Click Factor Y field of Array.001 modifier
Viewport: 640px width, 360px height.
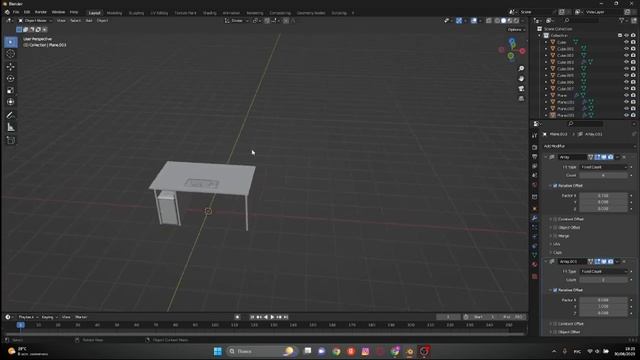click(x=603, y=307)
